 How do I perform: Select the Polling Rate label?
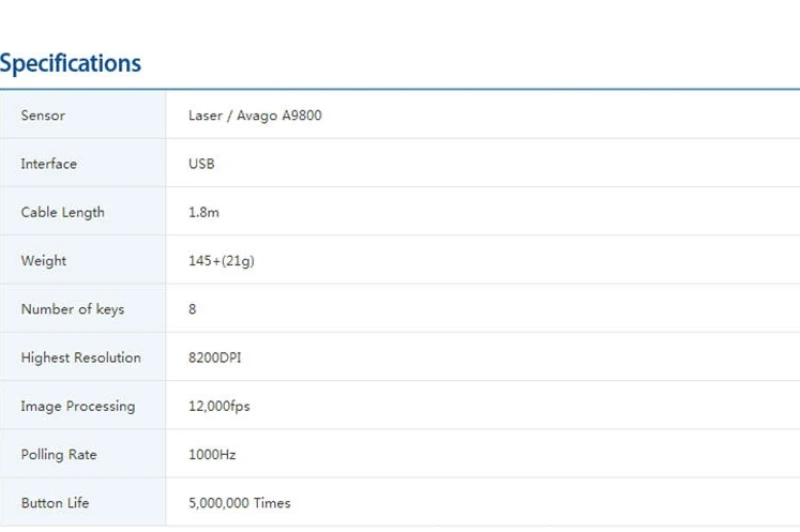click(x=59, y=454)
